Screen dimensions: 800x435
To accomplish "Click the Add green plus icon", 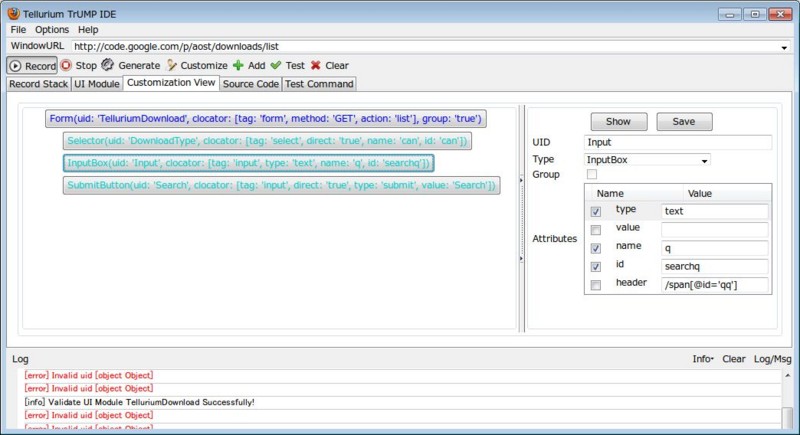I will click(238, 65).
